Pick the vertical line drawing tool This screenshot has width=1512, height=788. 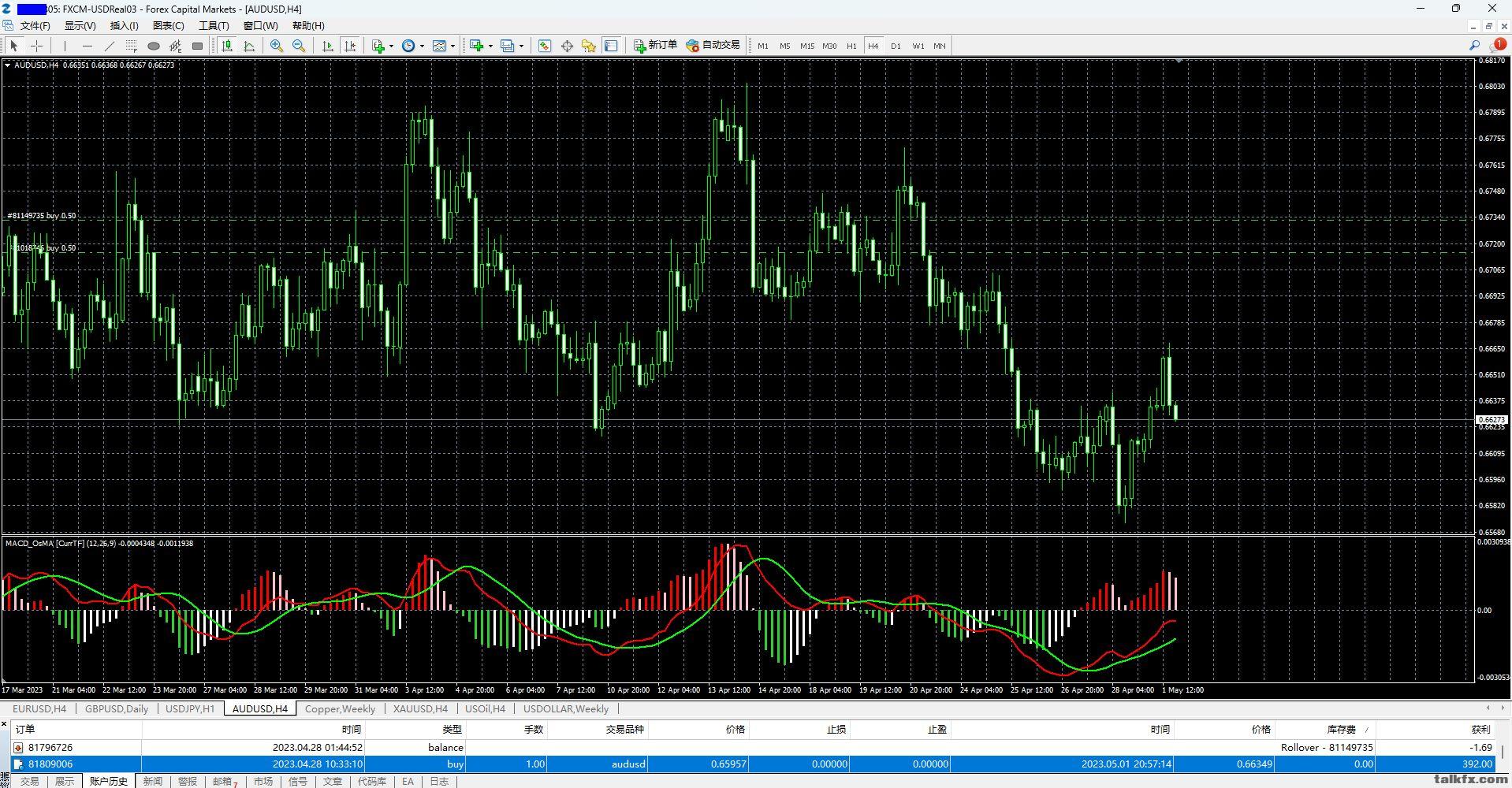[x=65, y=46]
